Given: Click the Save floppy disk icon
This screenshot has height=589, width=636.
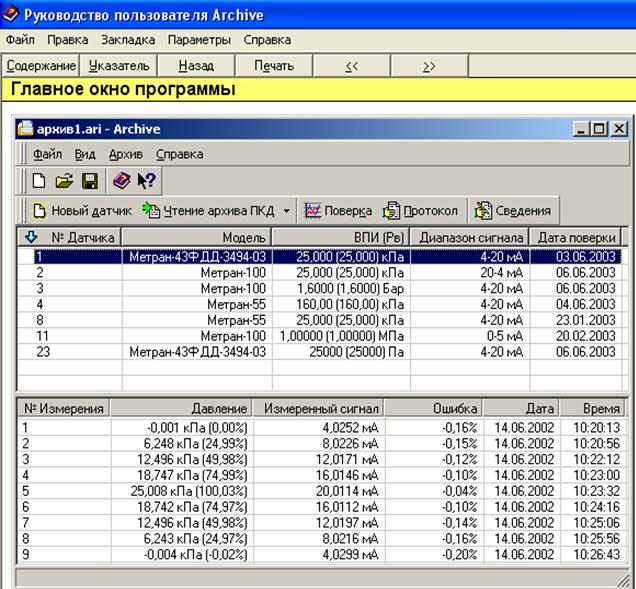Looking at the screenshot, I should click(x=89, y=181).
